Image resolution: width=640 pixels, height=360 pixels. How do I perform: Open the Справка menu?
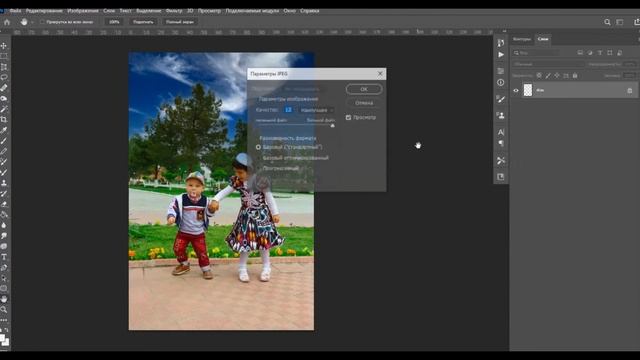310,11
